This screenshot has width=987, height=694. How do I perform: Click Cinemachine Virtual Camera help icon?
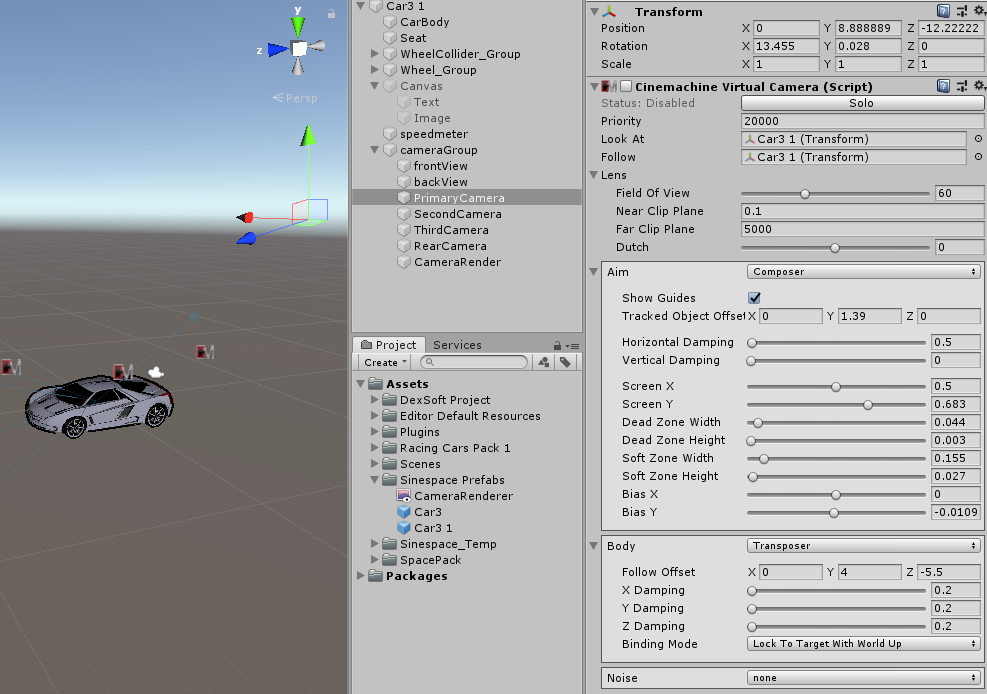coord(943,86)
